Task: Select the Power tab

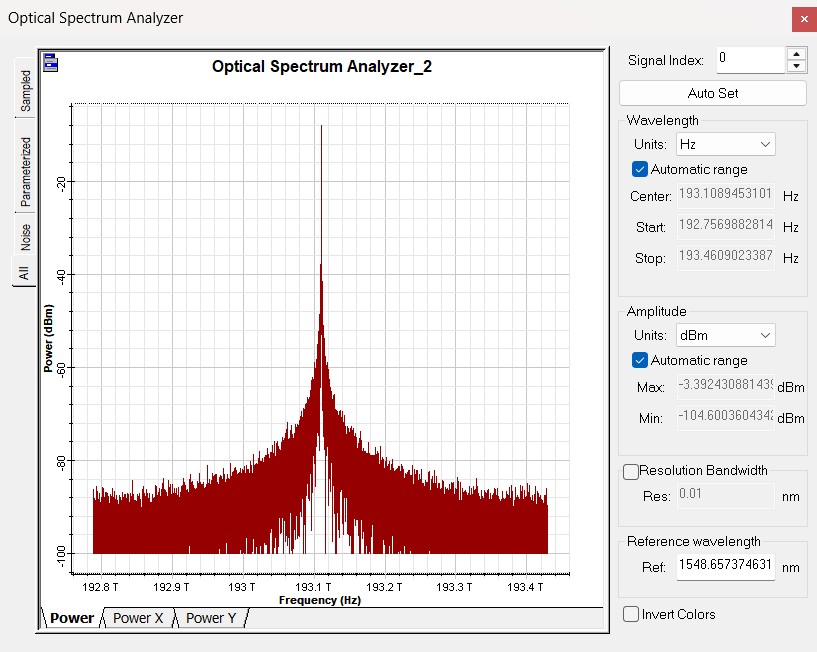Action: tap(72, 618)
